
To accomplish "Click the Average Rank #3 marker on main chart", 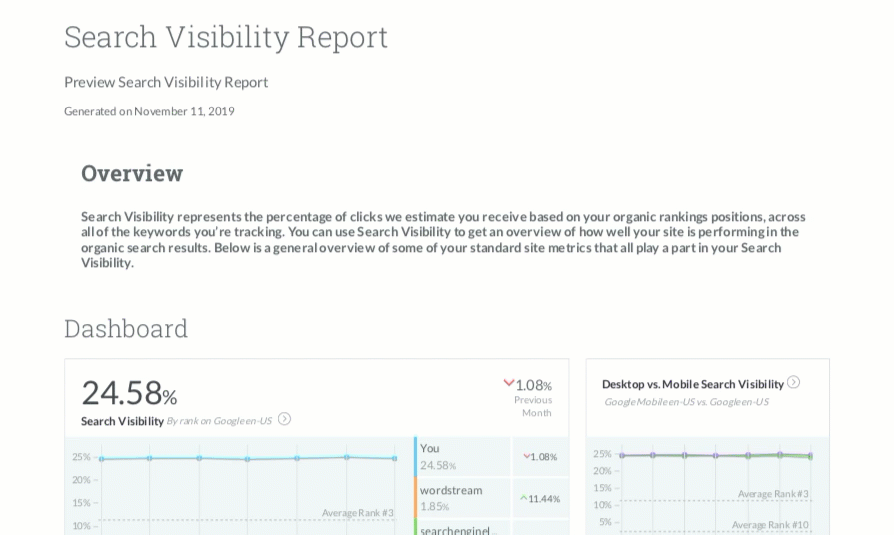I will [357, 513].
